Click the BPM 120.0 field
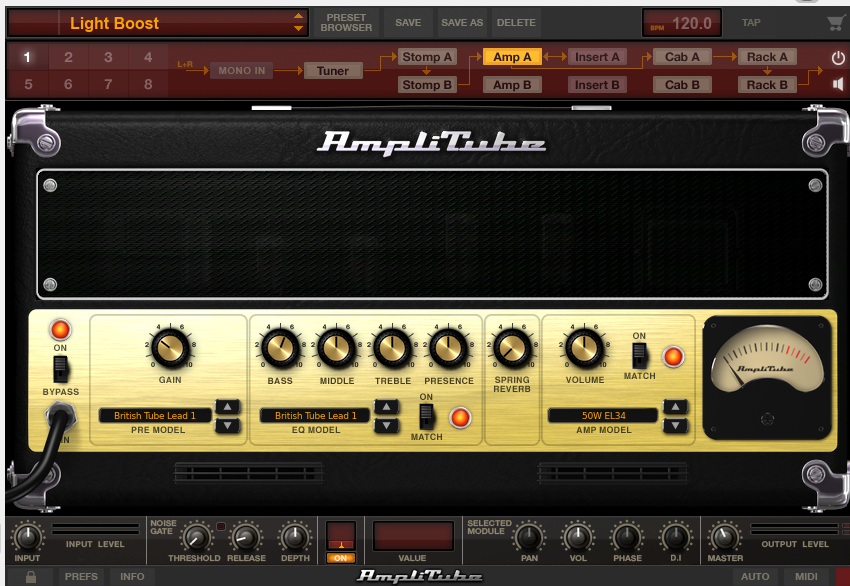850x586 pixels. coord(681,23)
